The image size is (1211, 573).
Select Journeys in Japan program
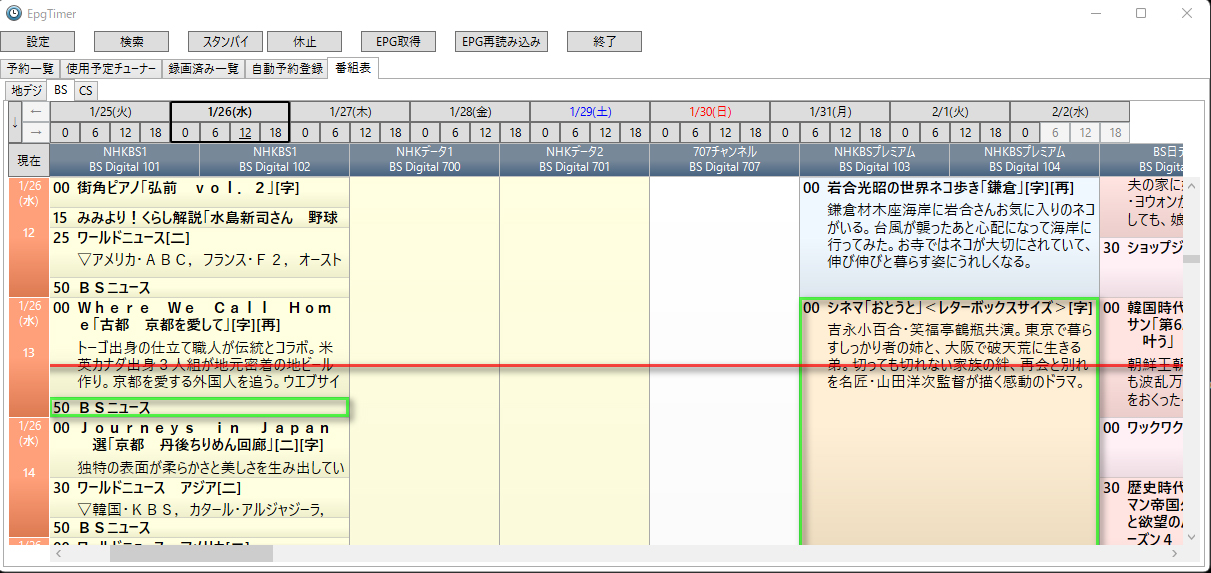click(199, 447)
